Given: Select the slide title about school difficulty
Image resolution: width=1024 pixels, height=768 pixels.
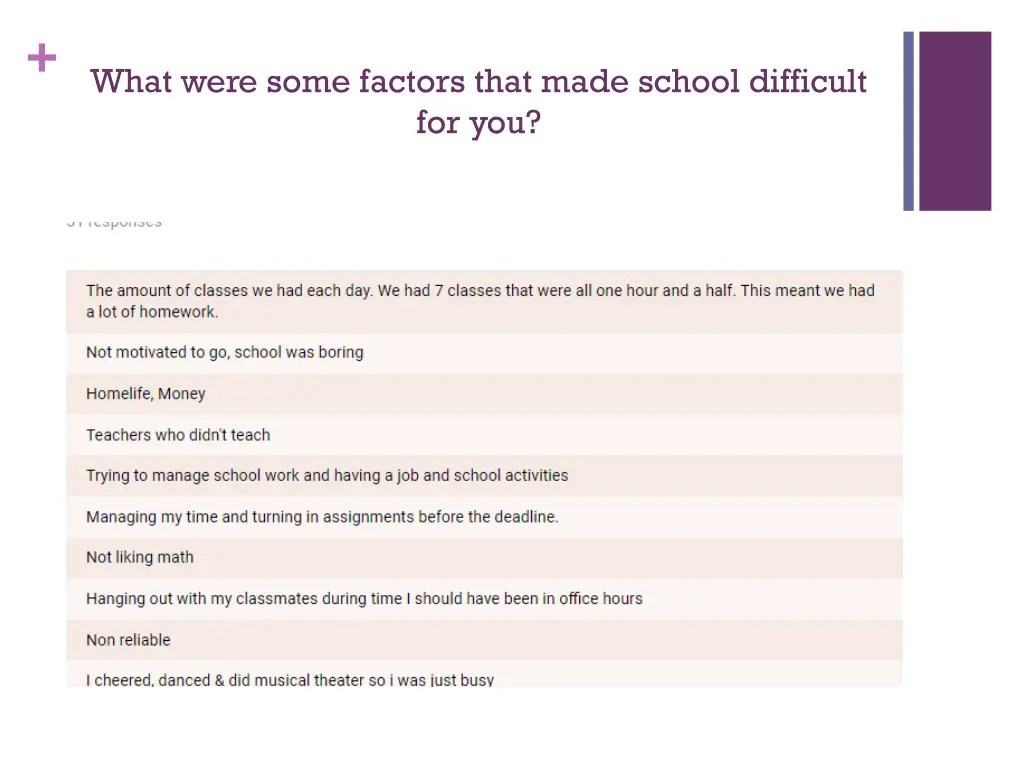Looking at the screenshot, I should [479, 101].
